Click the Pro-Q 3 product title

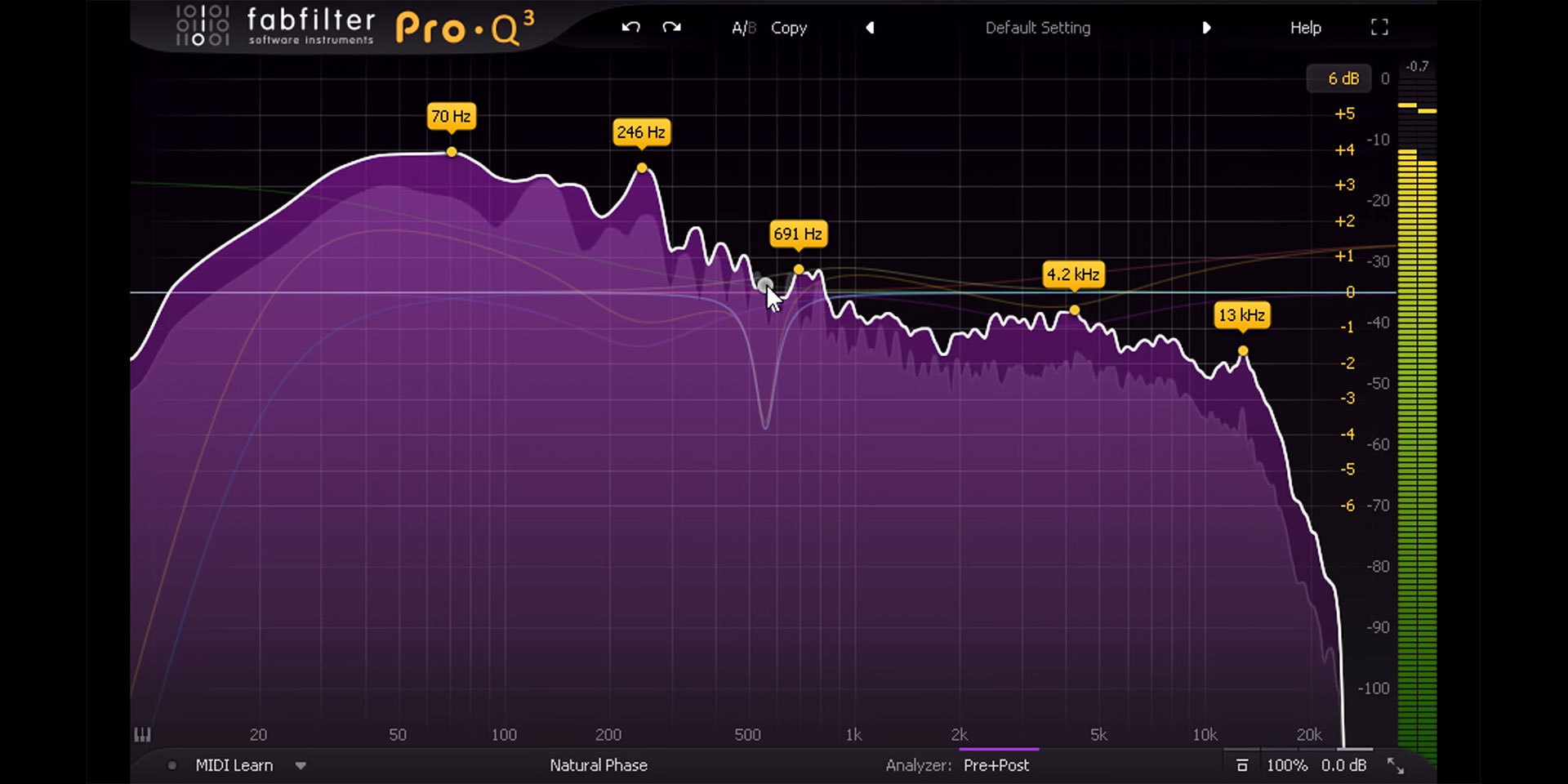pyautogui.click(x=465, y=28)
